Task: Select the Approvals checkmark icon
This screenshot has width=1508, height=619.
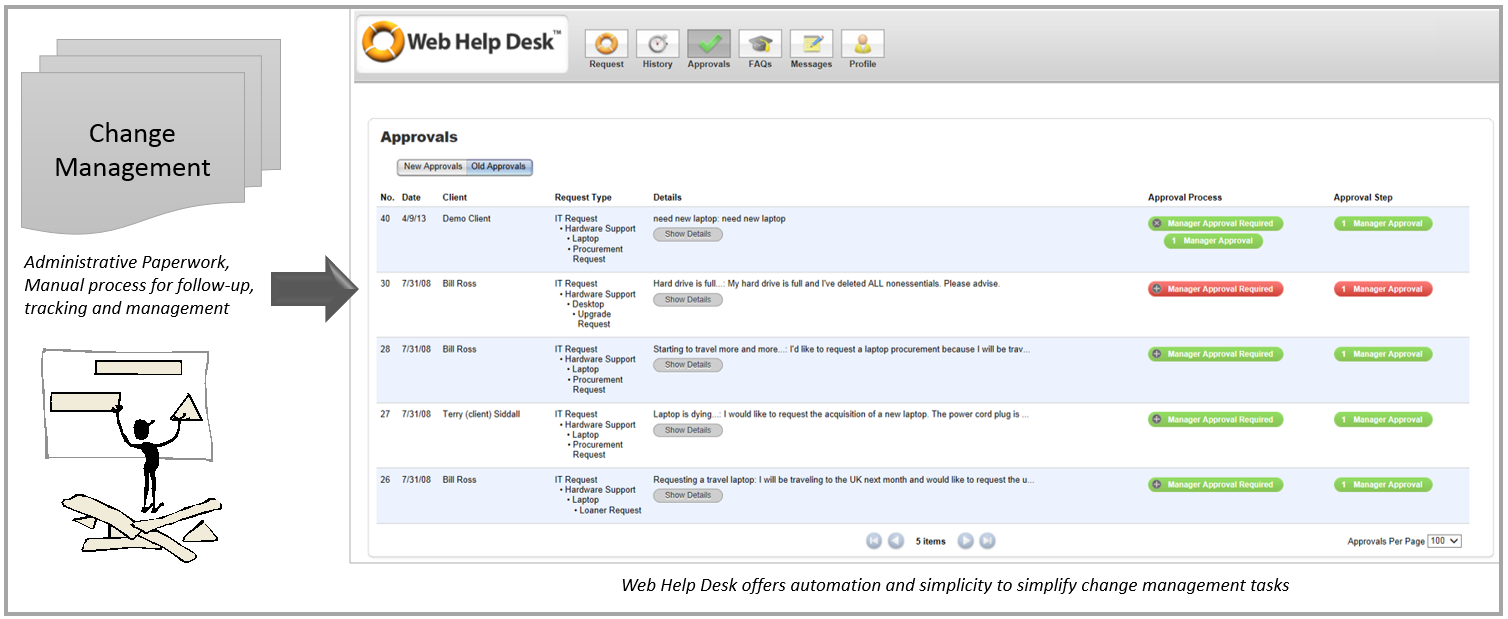Action: pos(709,44)
